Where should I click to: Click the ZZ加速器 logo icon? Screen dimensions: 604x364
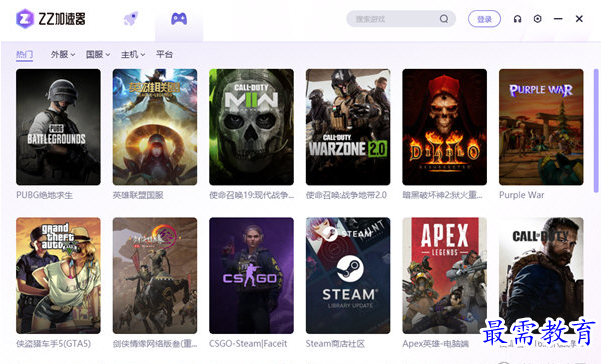tap(25, 18)
